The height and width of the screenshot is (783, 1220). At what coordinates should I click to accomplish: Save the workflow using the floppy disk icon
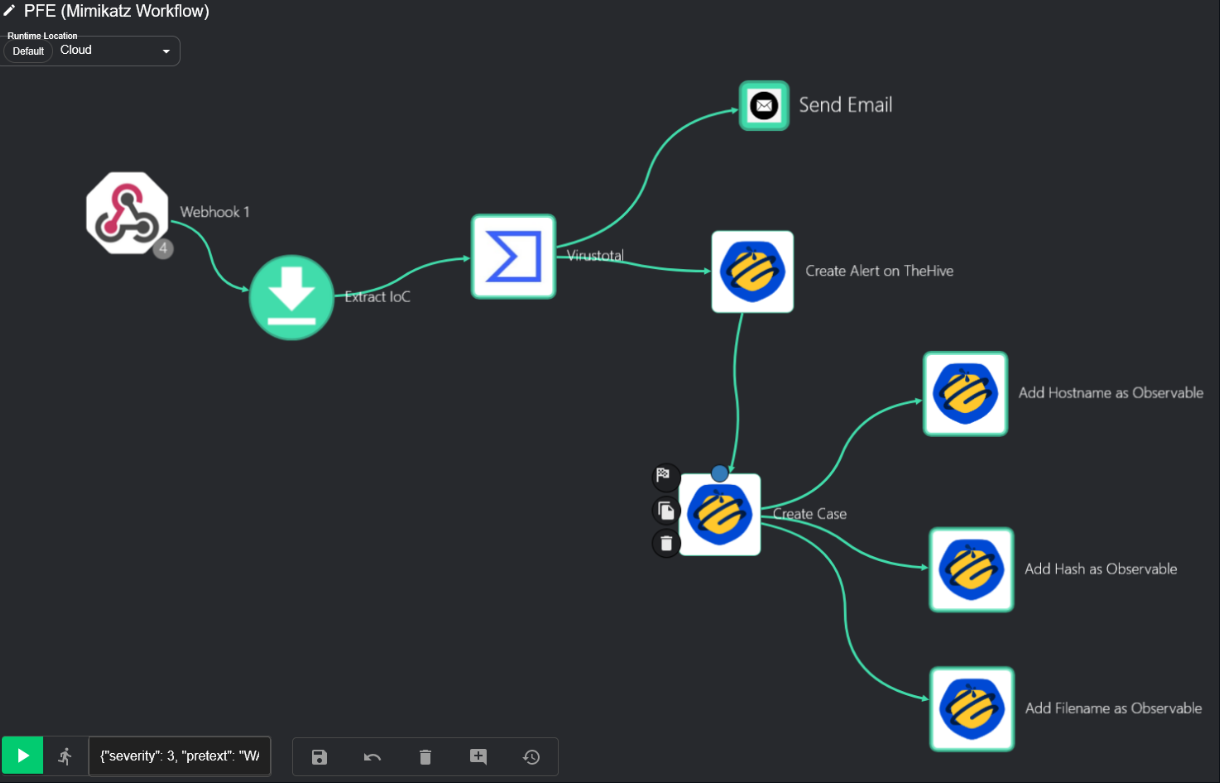319,757
